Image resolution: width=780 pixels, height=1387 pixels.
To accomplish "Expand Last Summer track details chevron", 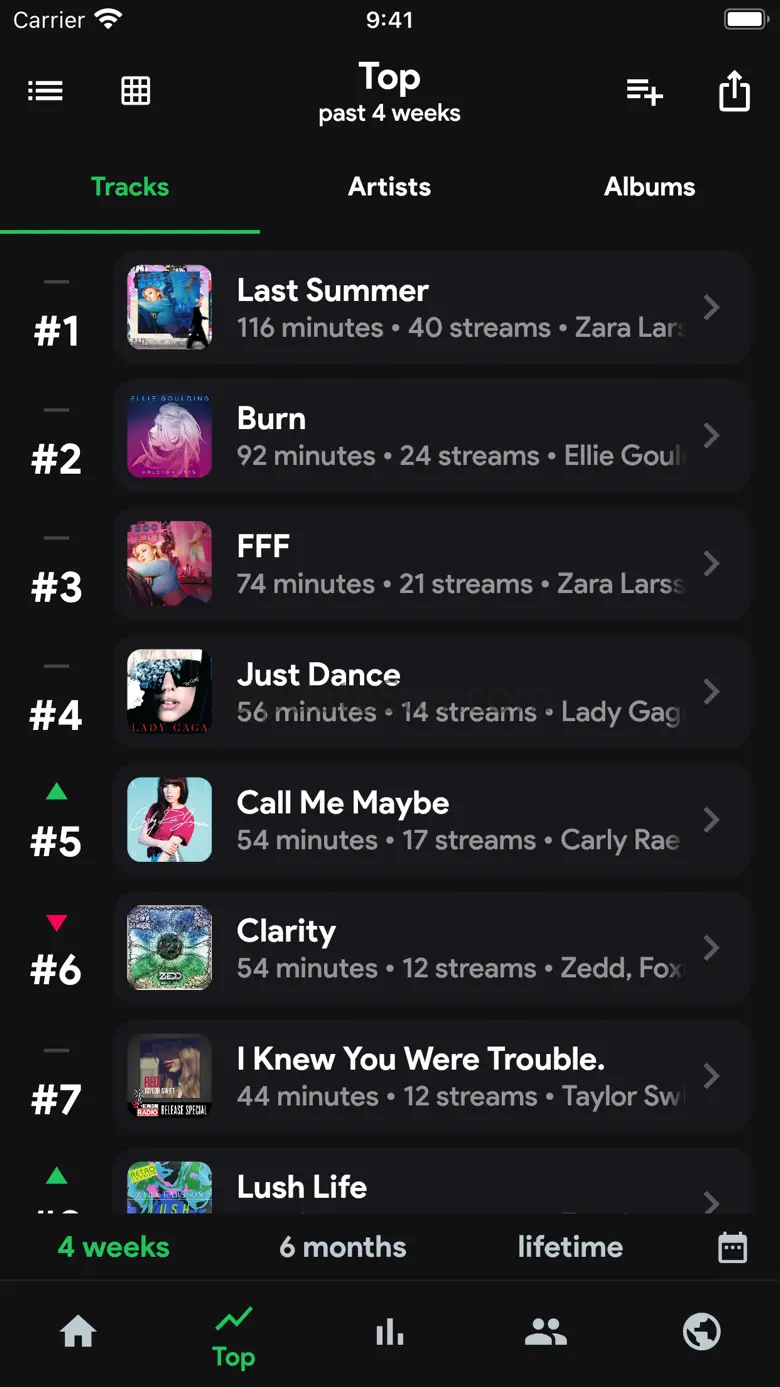I will click(711, 307).
